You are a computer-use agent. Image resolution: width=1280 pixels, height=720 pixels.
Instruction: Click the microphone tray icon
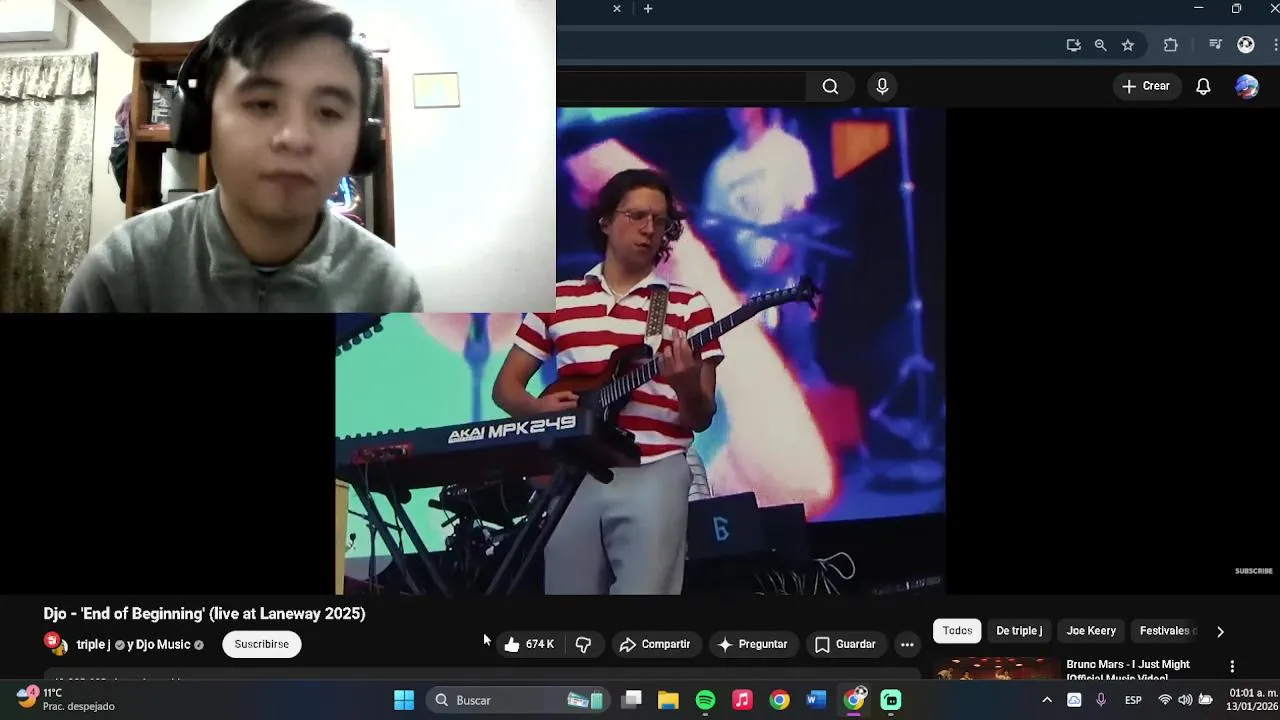(1101, 700)
